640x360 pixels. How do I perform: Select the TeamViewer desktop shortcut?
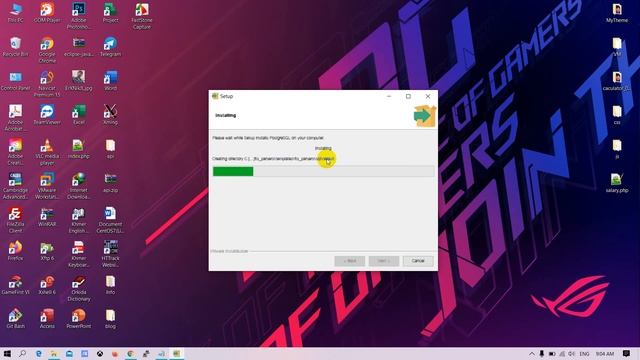(47, 115)
